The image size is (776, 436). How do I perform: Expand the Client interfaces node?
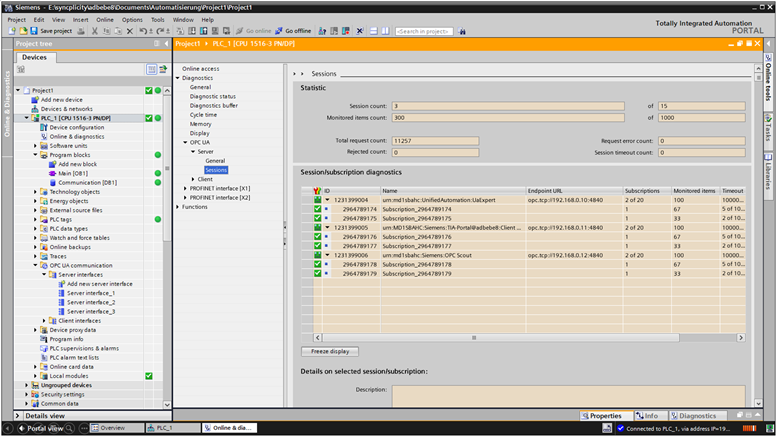44,321
